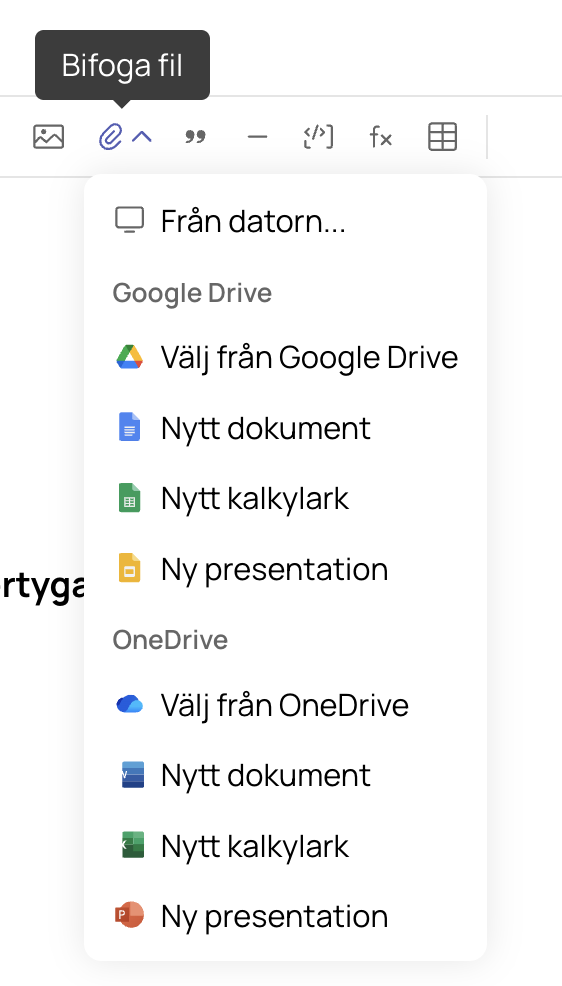Insert a table from the toolbar
562x986 pixels.
[443, 136]
